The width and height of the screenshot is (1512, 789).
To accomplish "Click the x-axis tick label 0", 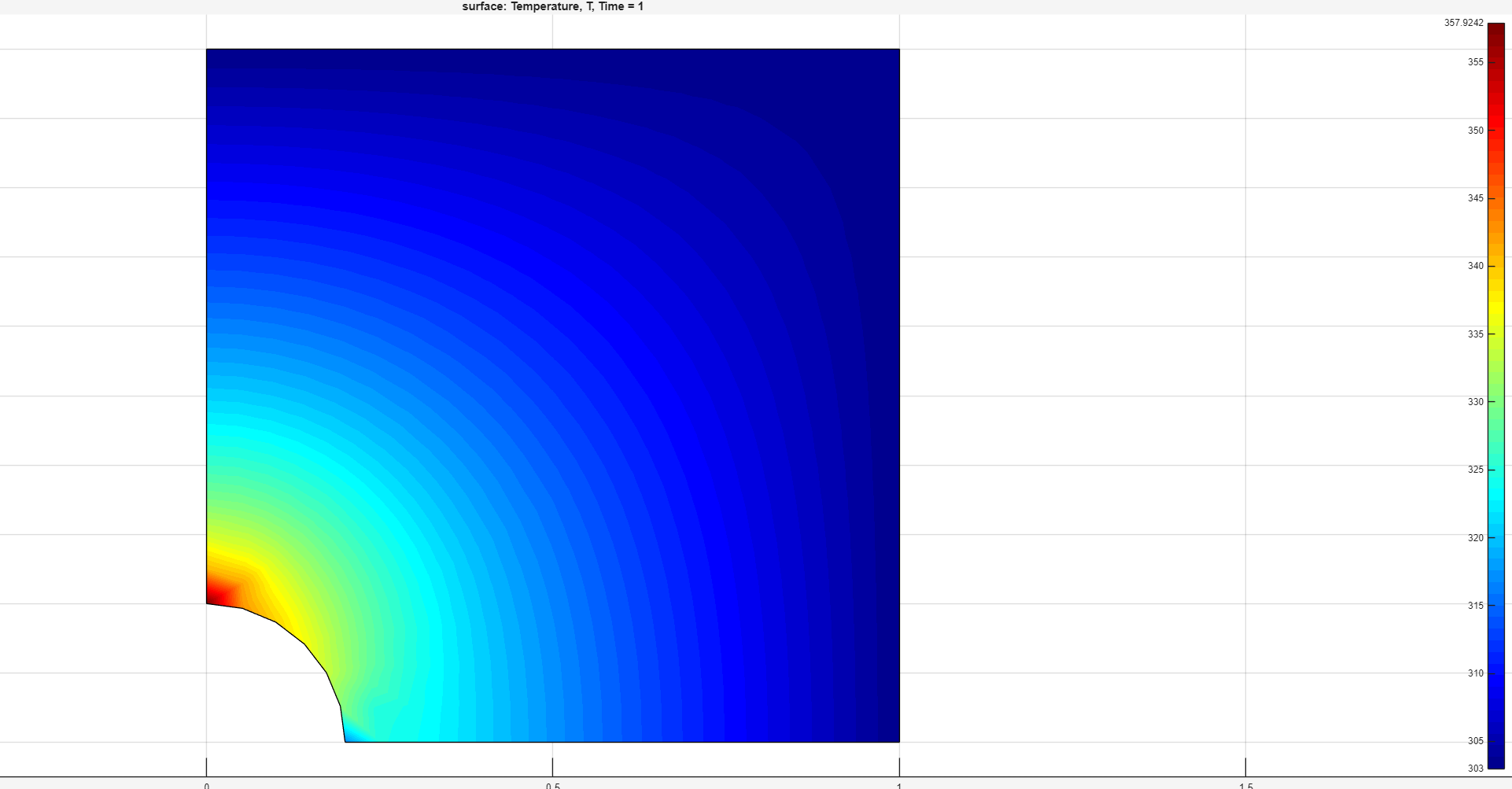I will pos(207,785).
